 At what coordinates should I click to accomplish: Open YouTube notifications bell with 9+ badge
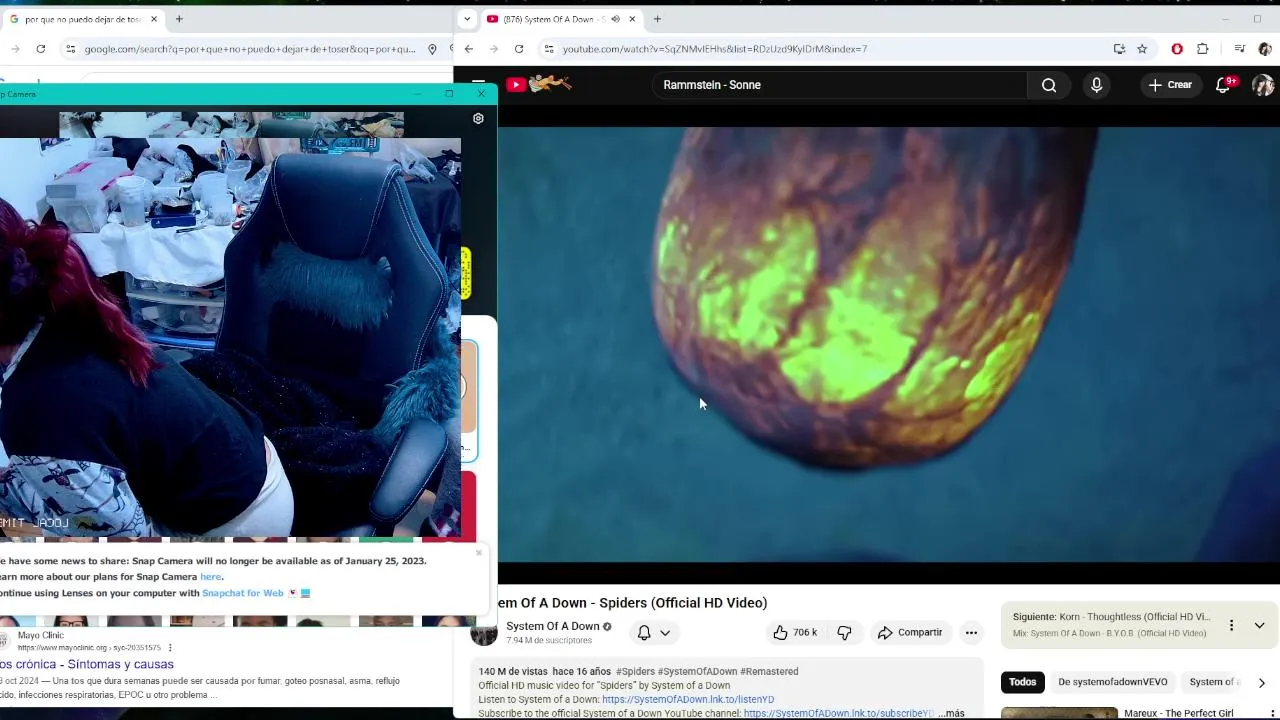(1223, 85)
